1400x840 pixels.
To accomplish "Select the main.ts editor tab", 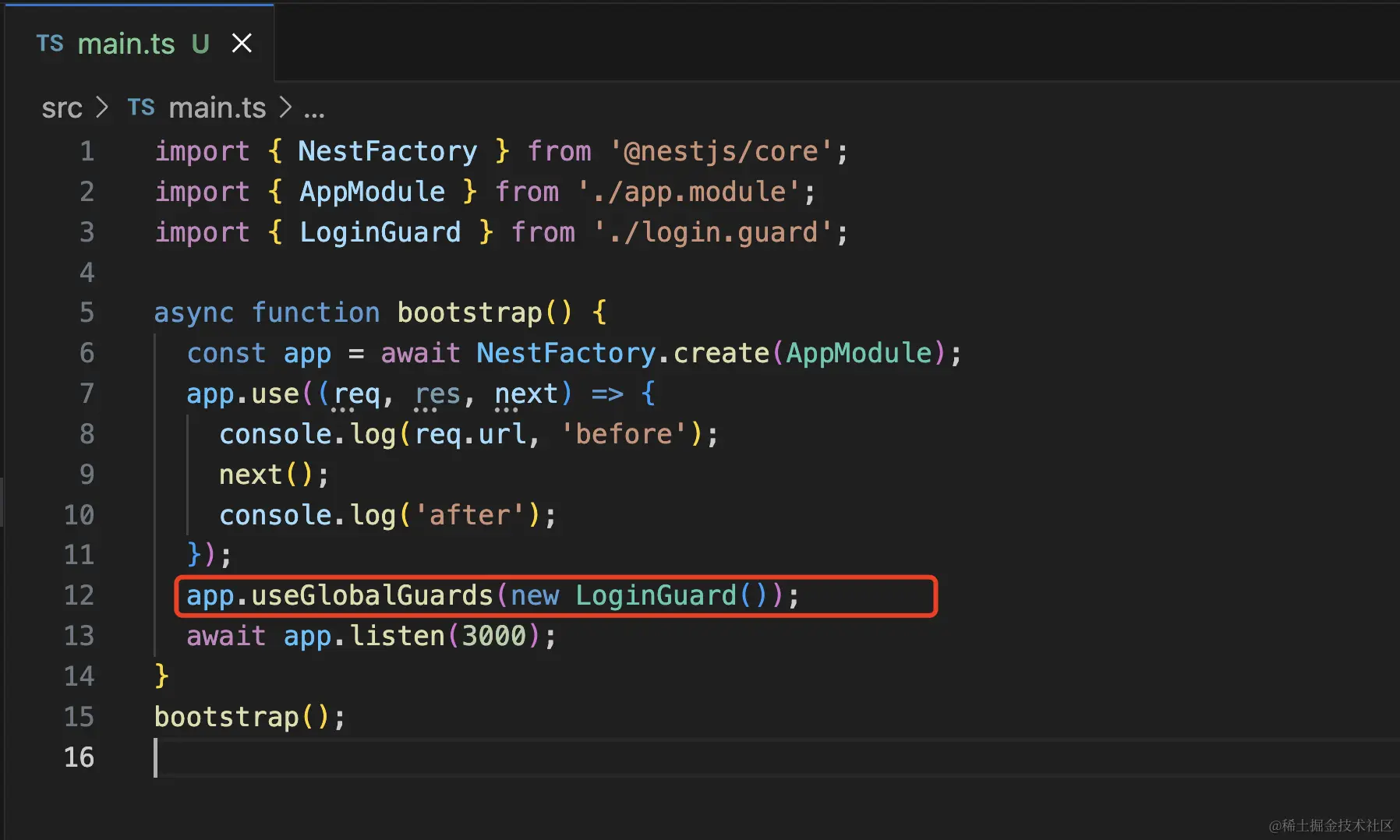I will coord(140,44).
